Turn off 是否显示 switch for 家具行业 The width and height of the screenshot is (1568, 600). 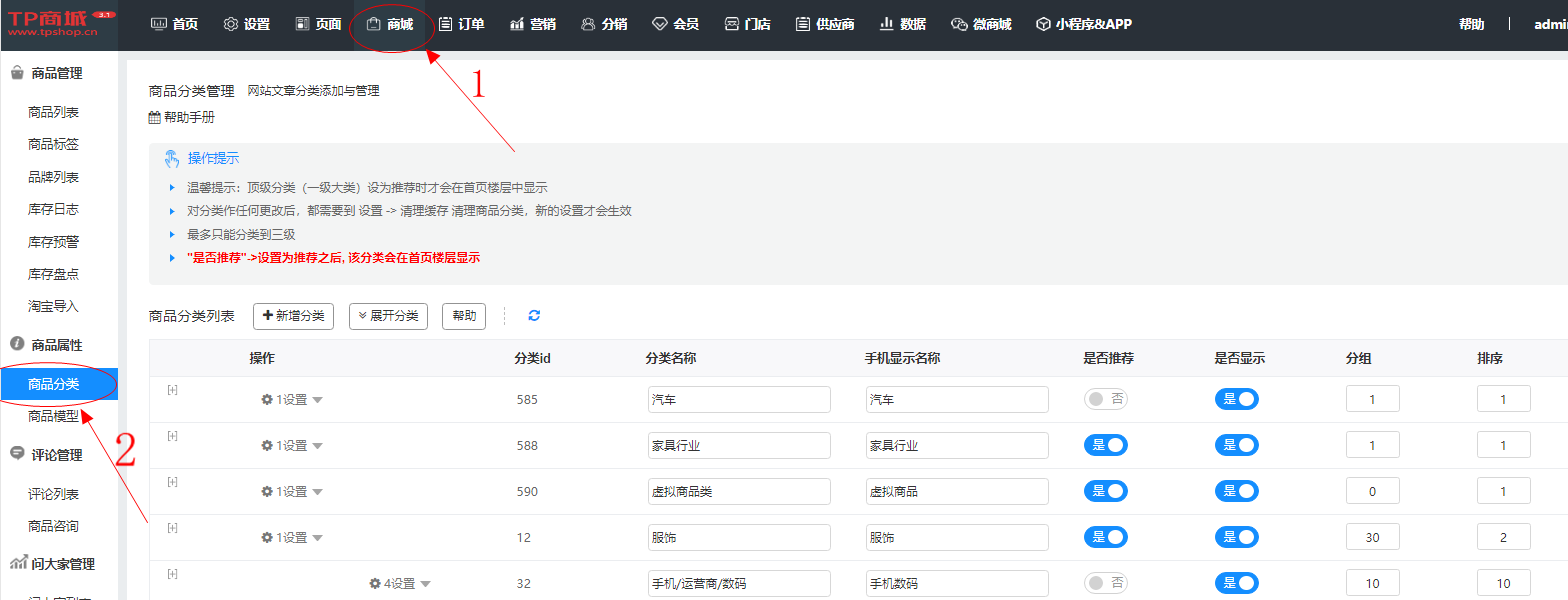tap(1236, 445)
